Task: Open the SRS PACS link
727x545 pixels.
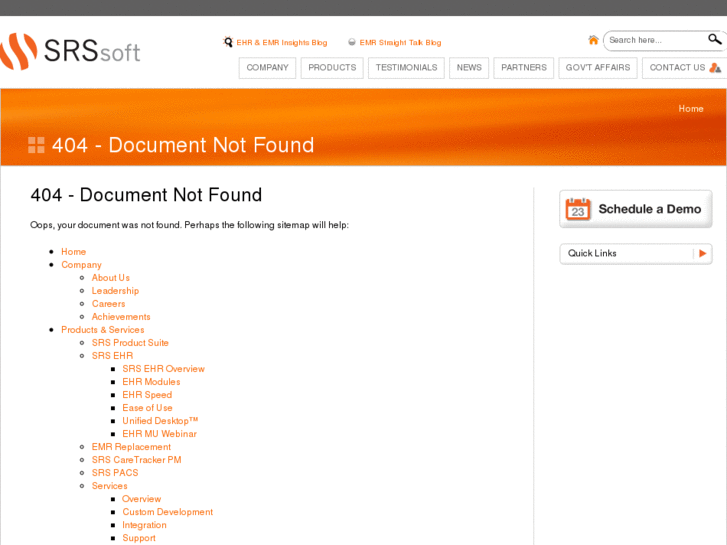Action: click(115, 473)
